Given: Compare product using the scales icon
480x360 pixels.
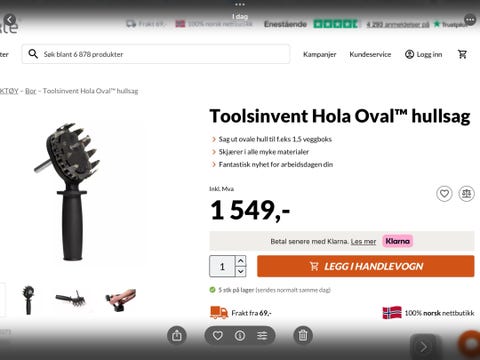Looking at the screenshot, I should (466, 194).
